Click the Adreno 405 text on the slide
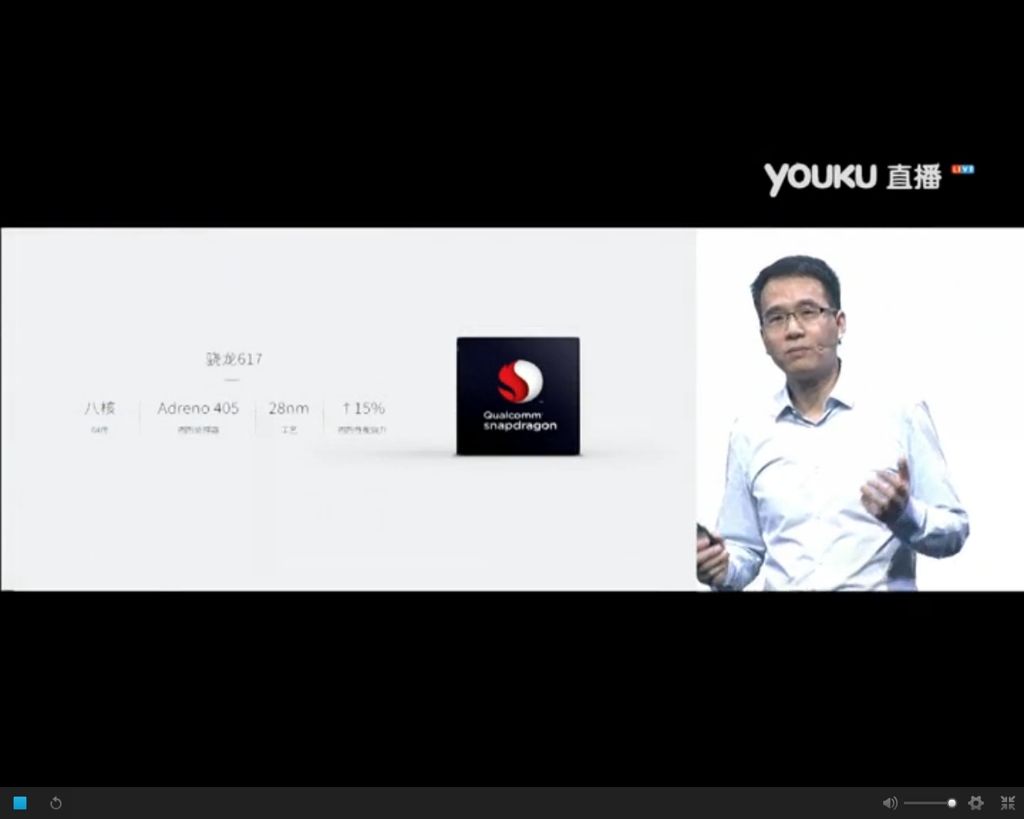Image resolution: width=1024 pixels, height=819 pixels. click(x=198, y=408)
